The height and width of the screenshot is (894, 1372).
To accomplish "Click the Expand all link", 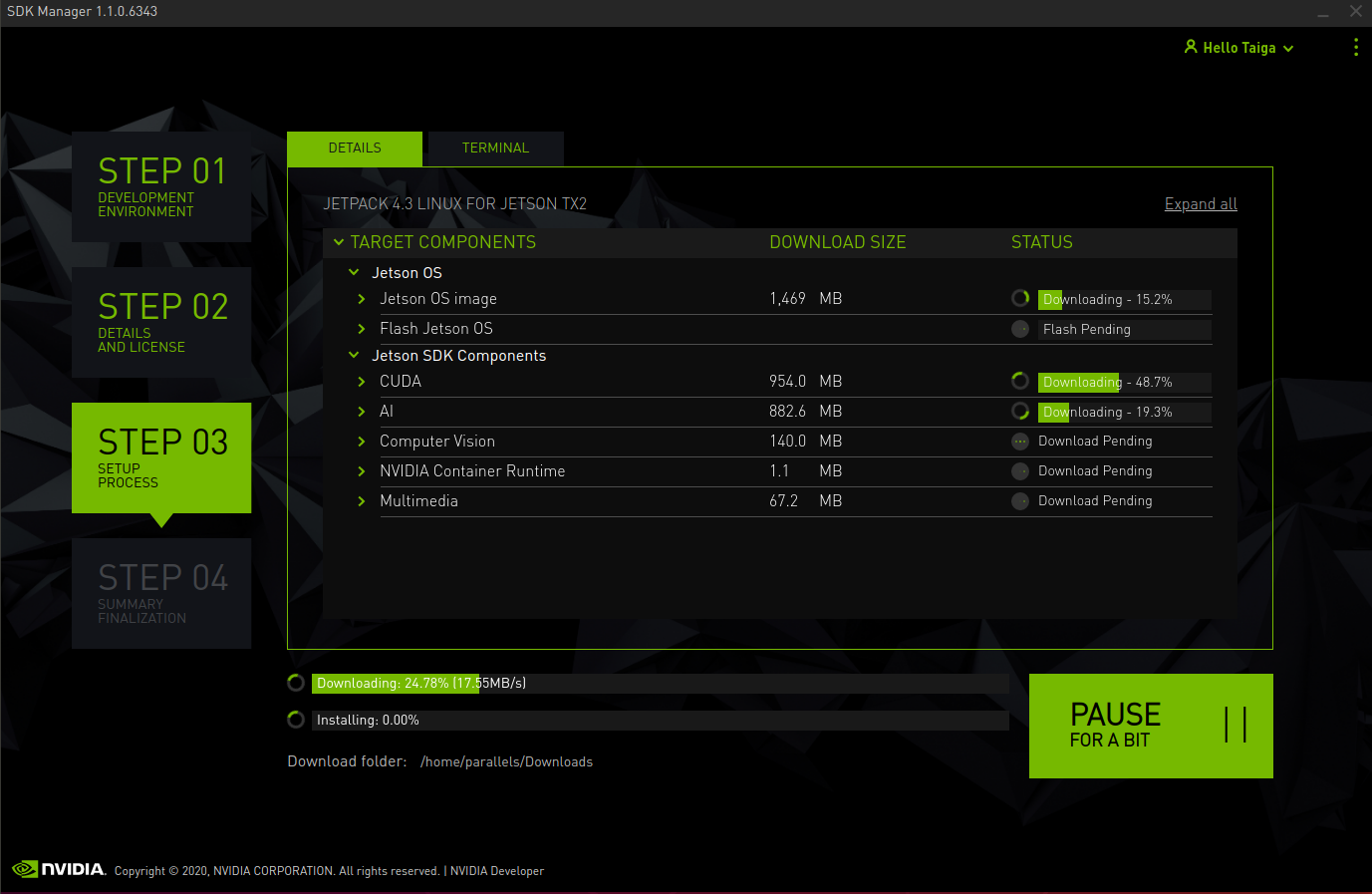I will coord(1201,203).
